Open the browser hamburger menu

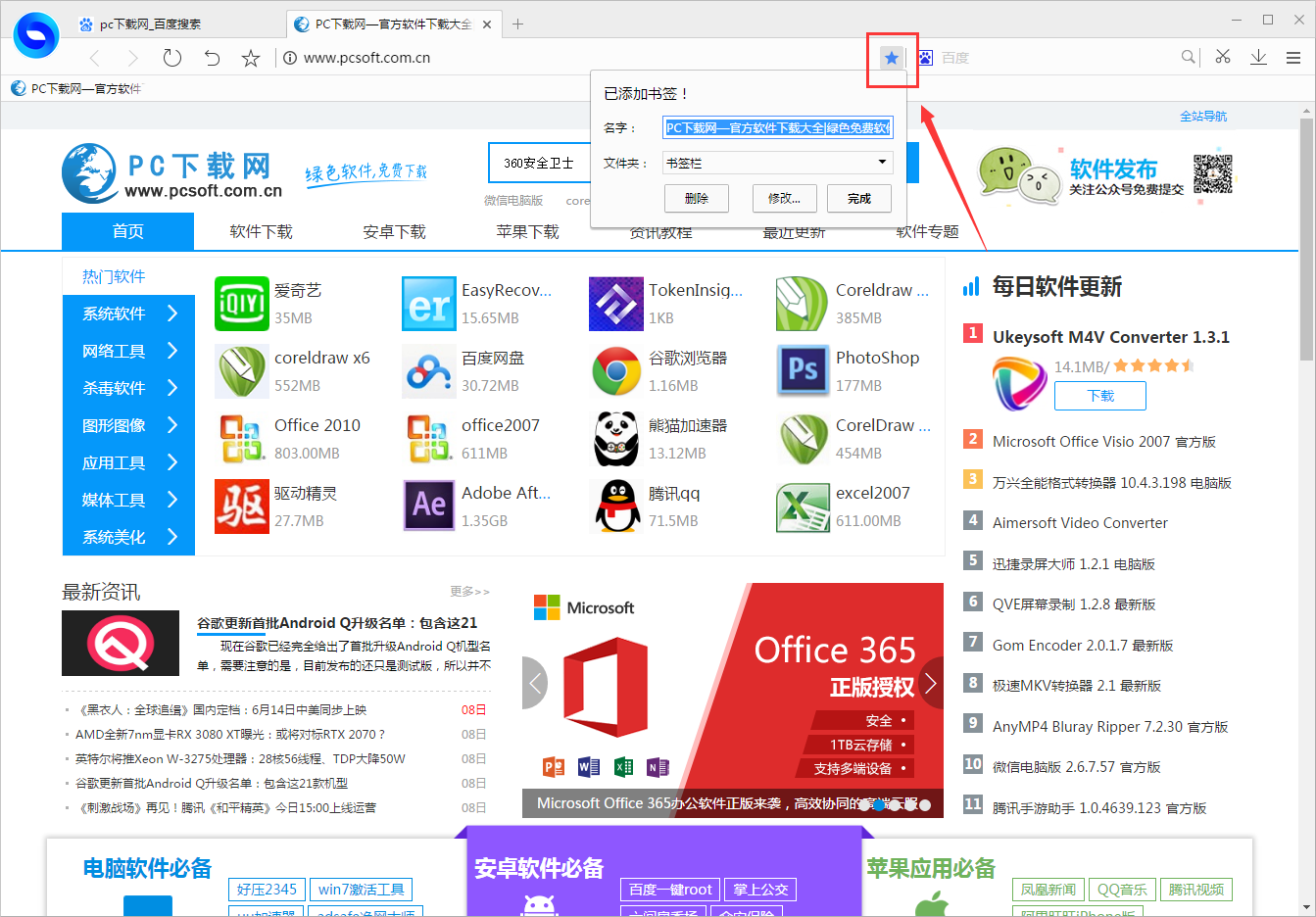click(1293, 58)
